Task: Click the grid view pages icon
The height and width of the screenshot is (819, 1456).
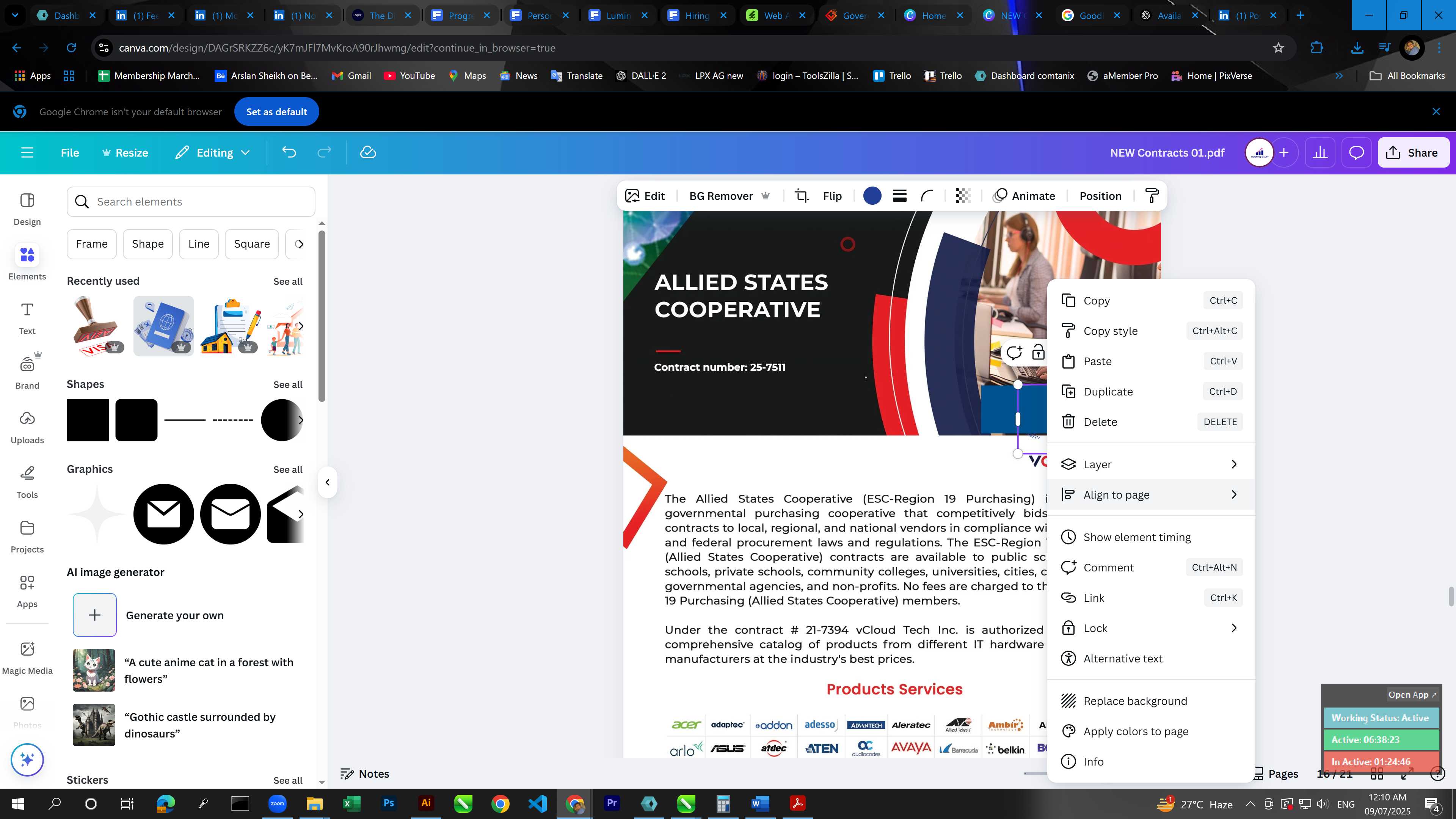Action: pyautogui.click(x=1378, y=774)
